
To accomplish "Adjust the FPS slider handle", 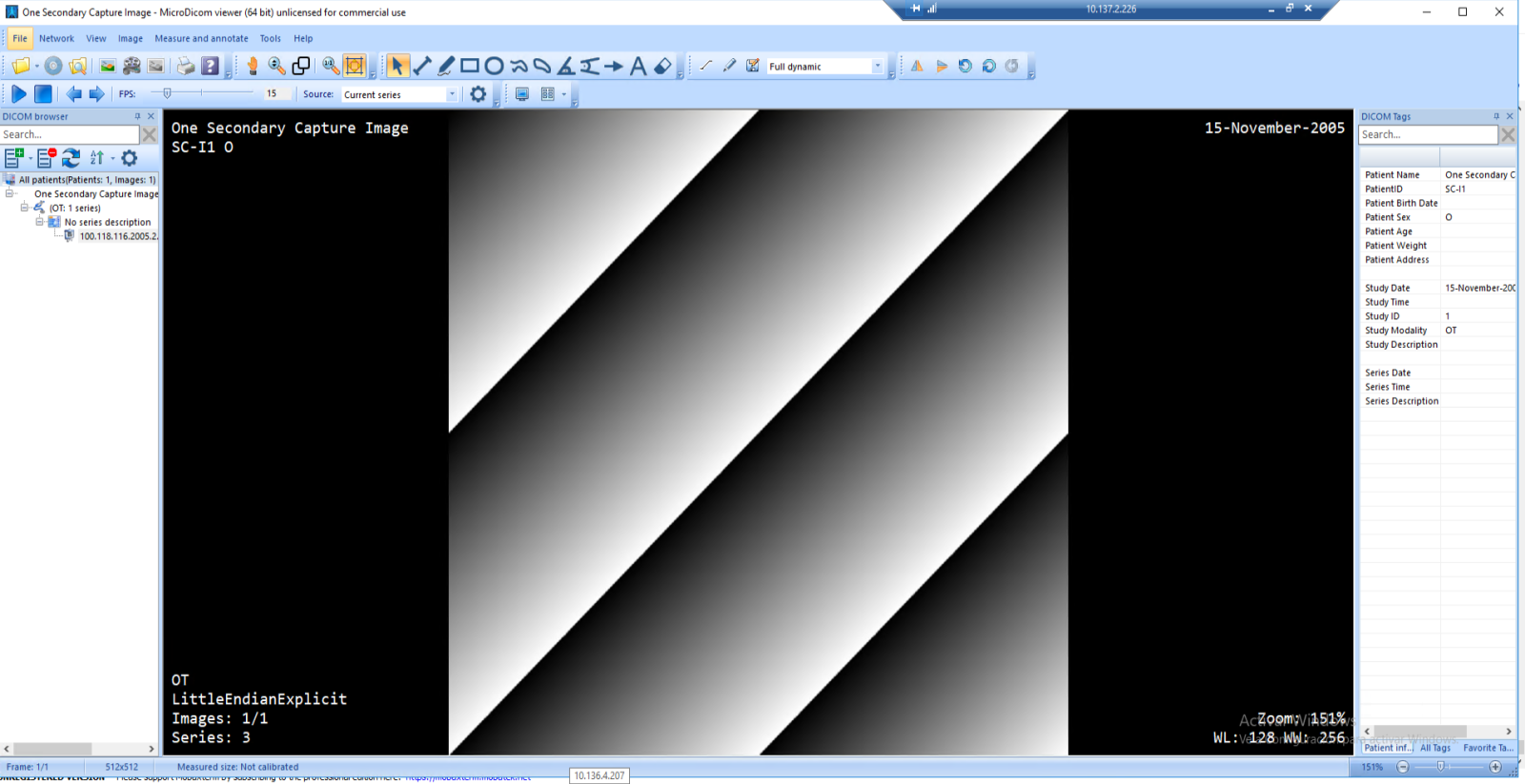I will [x=167, y=93].
